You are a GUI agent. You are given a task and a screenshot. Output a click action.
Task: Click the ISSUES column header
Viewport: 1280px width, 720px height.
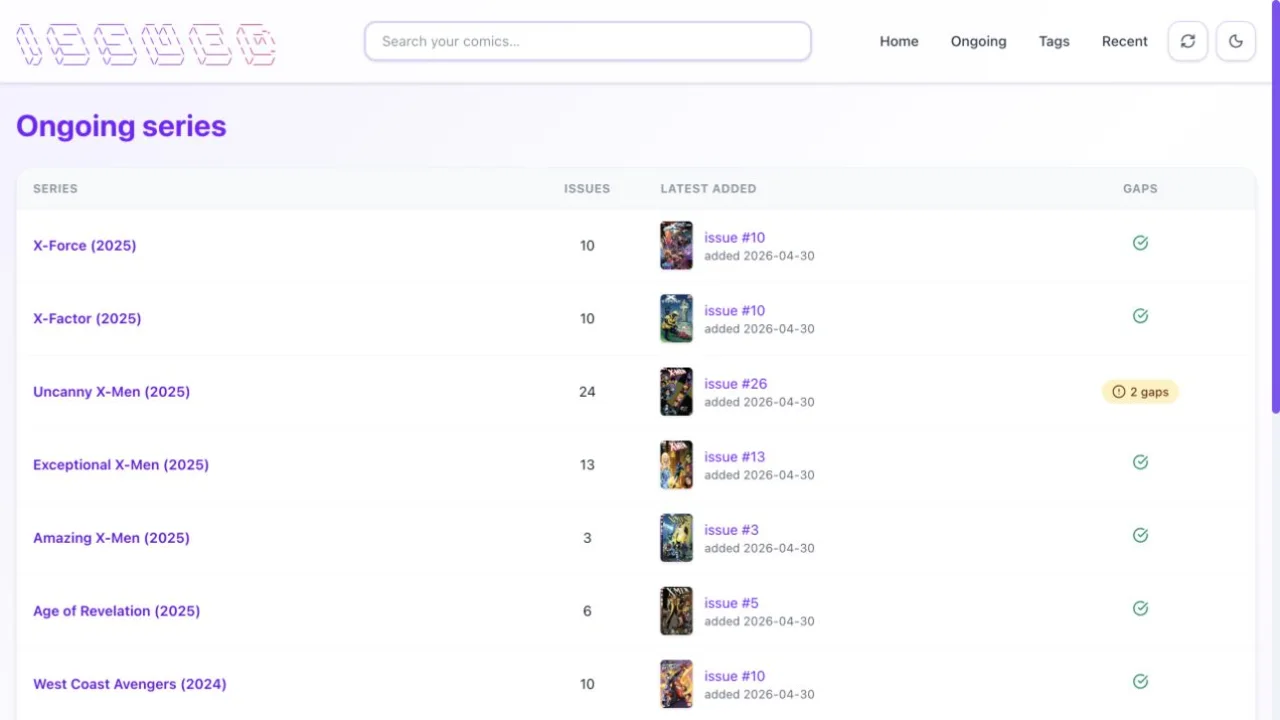point(587,188)
